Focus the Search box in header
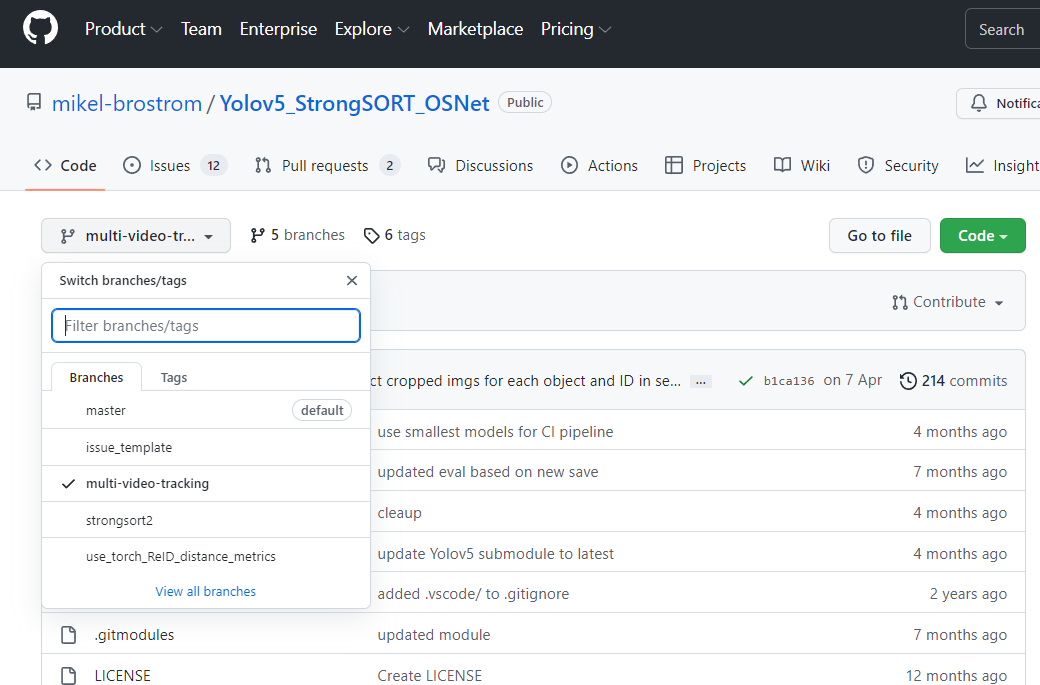 1002,29
